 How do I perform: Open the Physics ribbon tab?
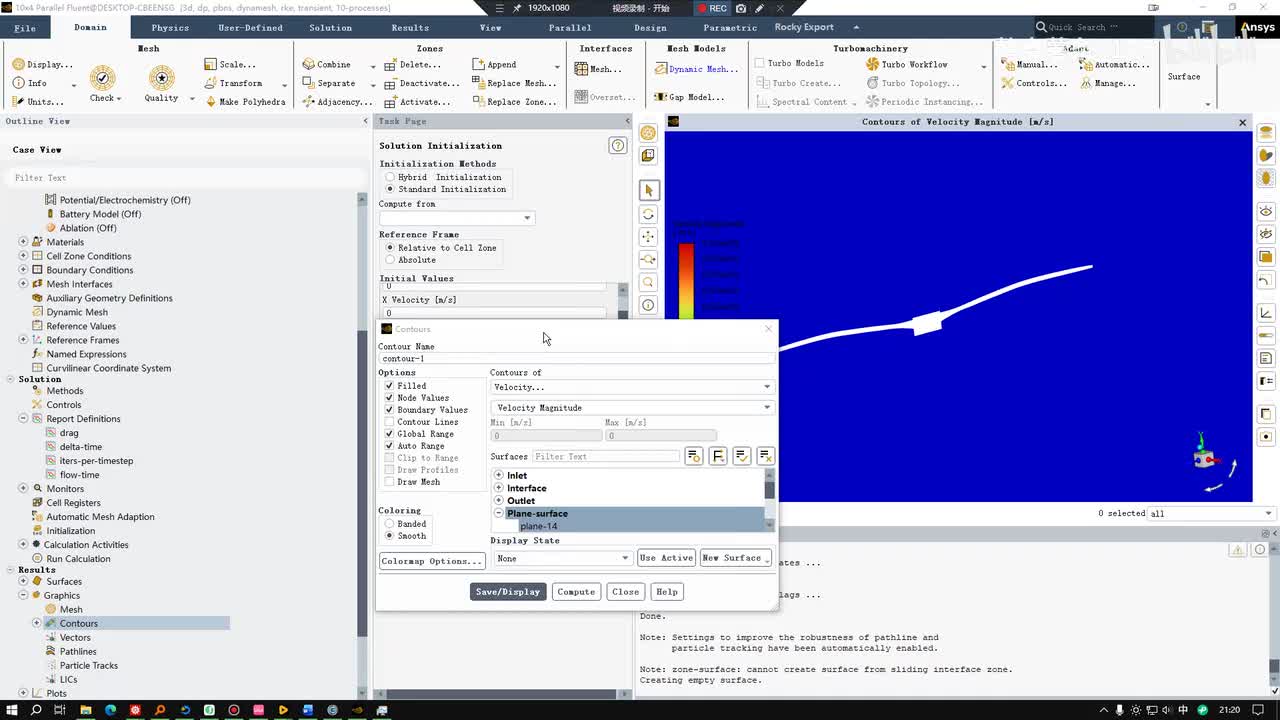(170, 28)
